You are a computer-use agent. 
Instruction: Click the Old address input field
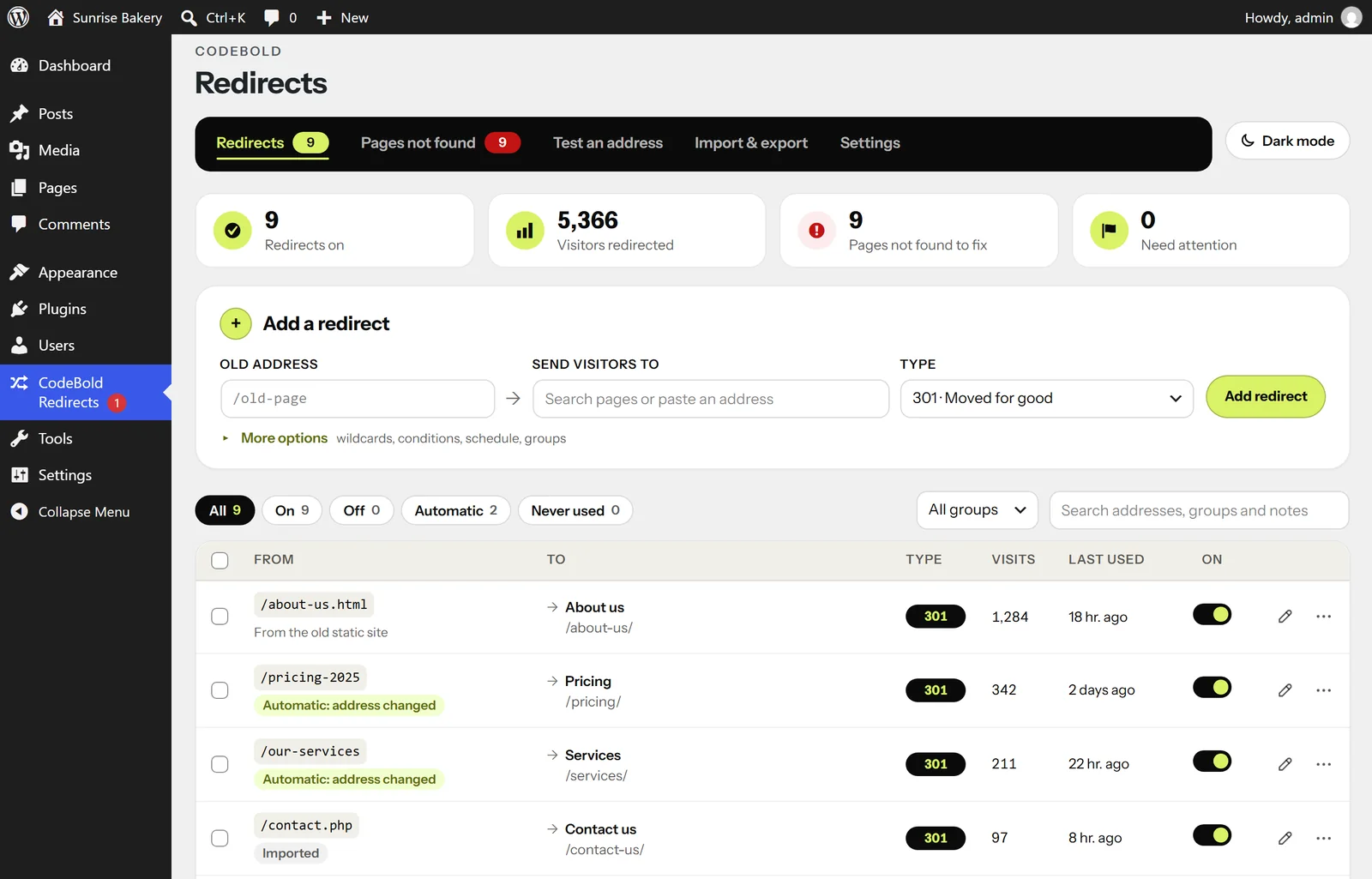[x=358, y=399]
